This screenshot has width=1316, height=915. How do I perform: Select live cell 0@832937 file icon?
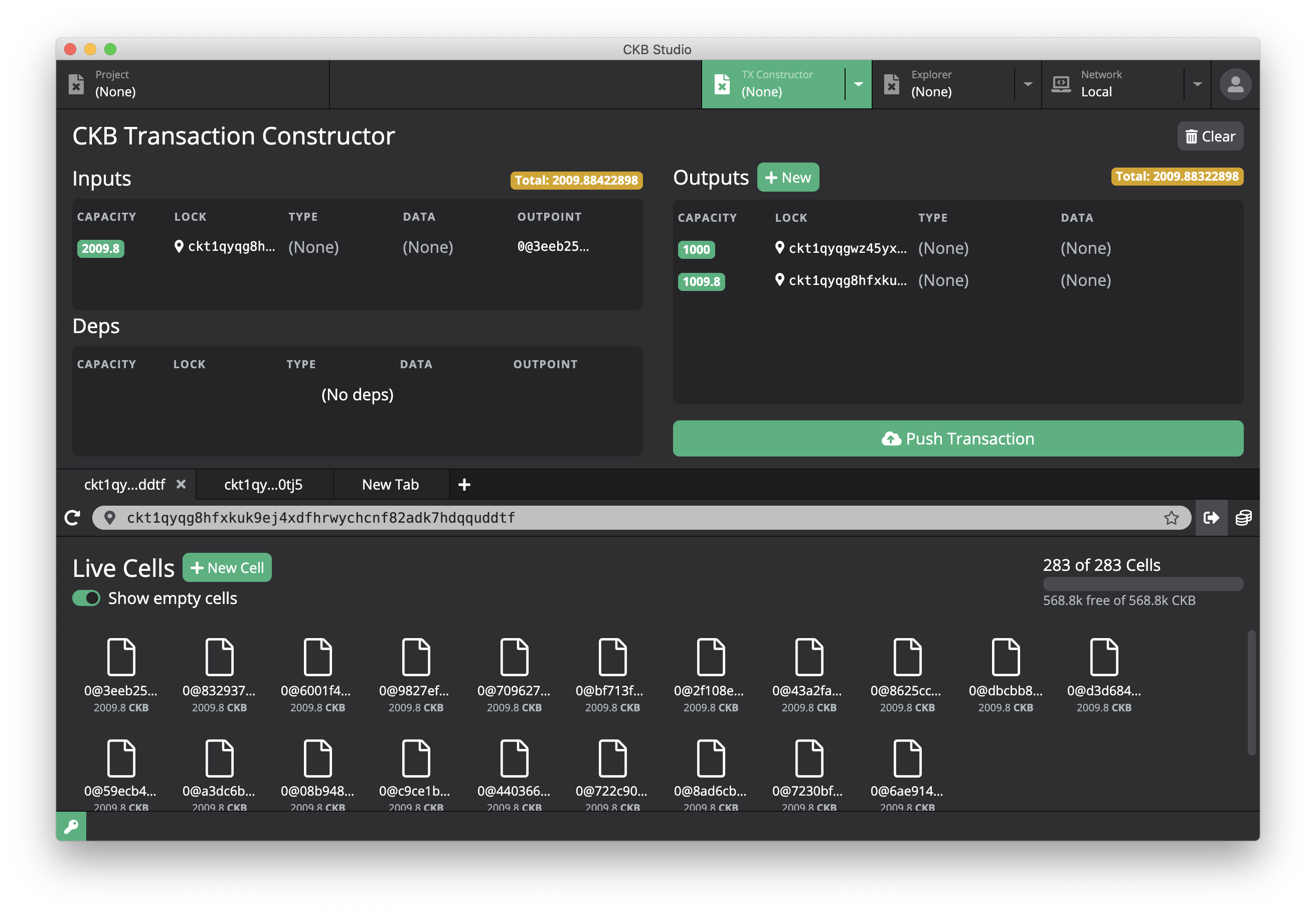[x=220, y=657]
